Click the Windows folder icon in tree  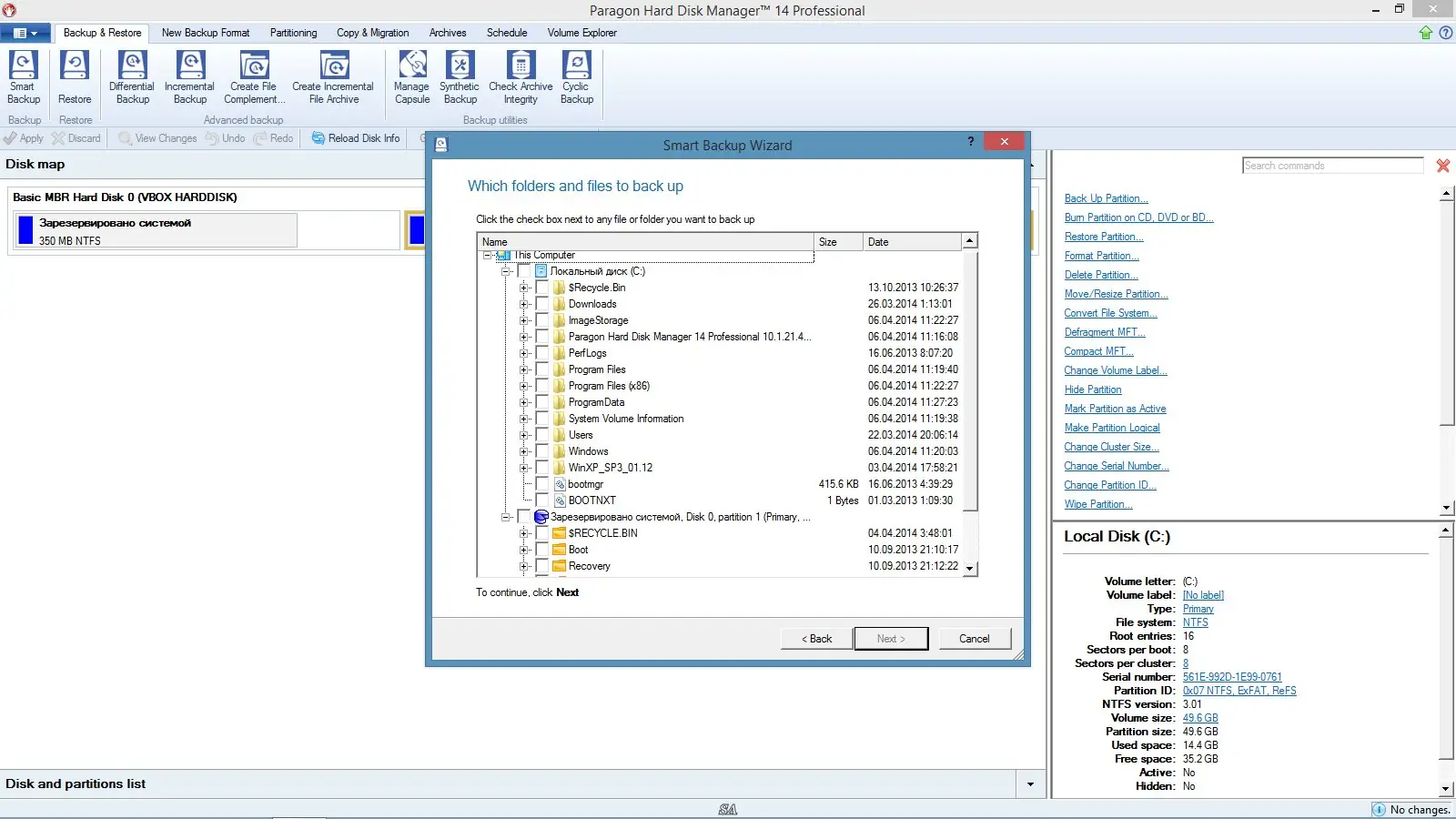pos(559,451)
